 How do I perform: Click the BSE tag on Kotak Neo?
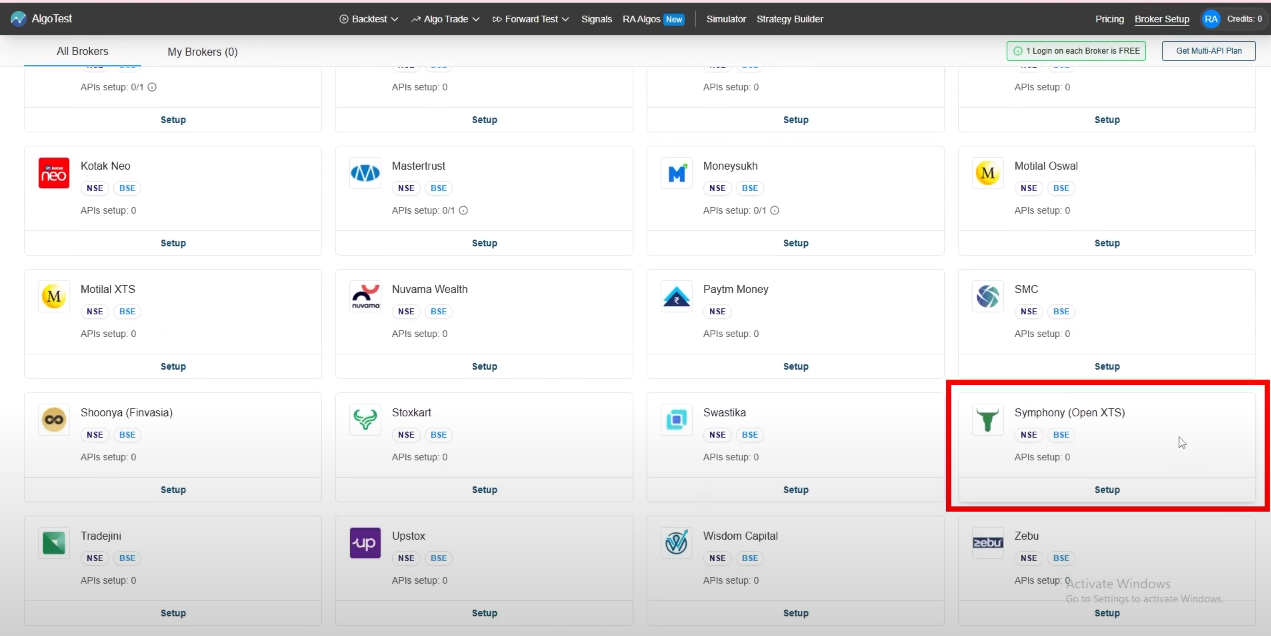click(127, 188)
